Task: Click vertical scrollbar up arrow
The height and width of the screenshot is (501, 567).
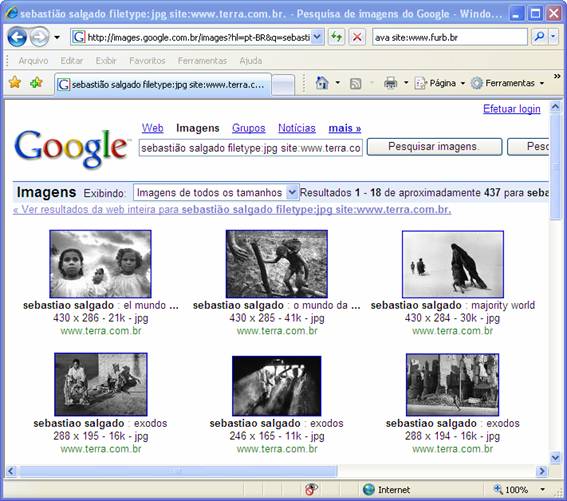Action: pos(555,106)
